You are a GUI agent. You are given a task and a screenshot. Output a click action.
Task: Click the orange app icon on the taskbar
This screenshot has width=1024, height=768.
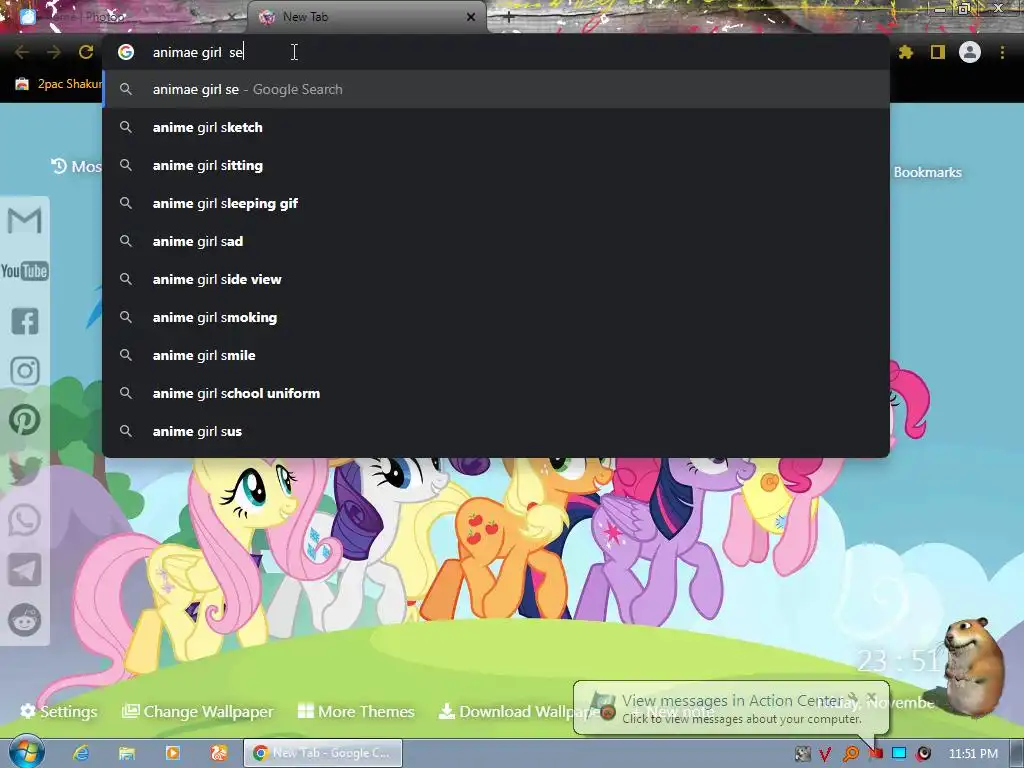tap(219, 753)
